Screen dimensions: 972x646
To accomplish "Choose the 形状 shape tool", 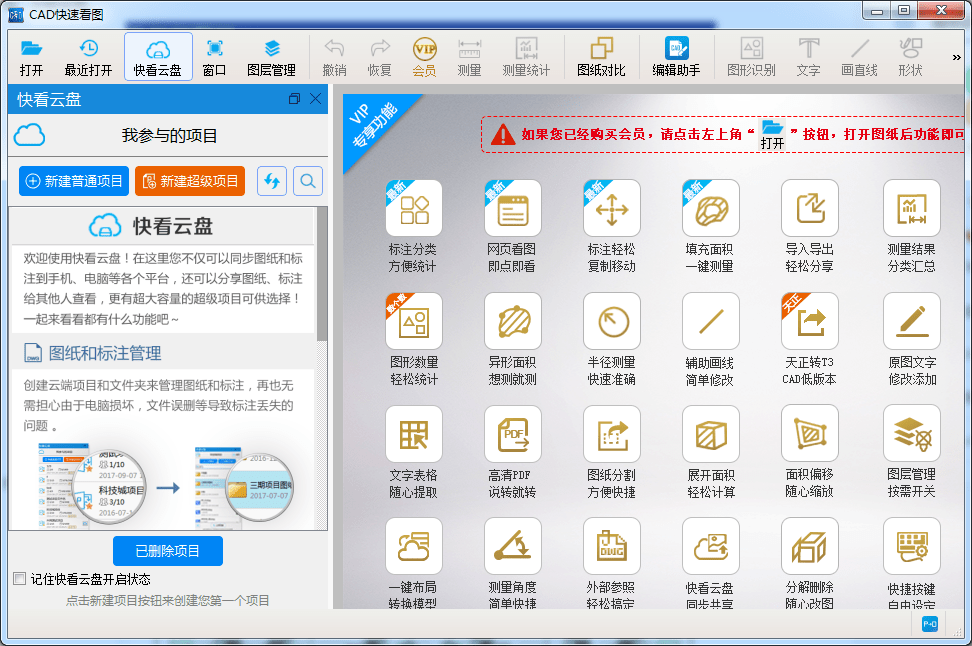I will click(909, 55).
